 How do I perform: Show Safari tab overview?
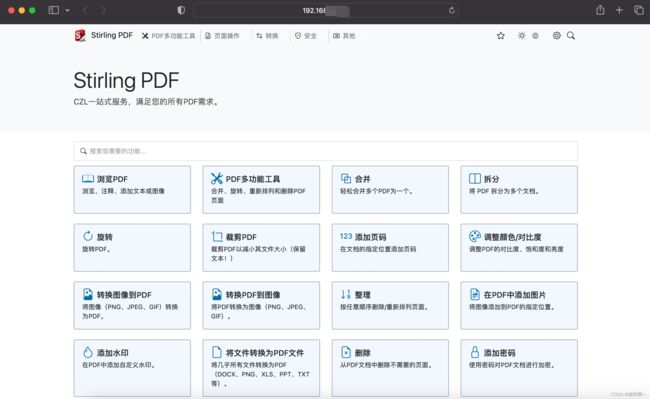coord(639,10)
